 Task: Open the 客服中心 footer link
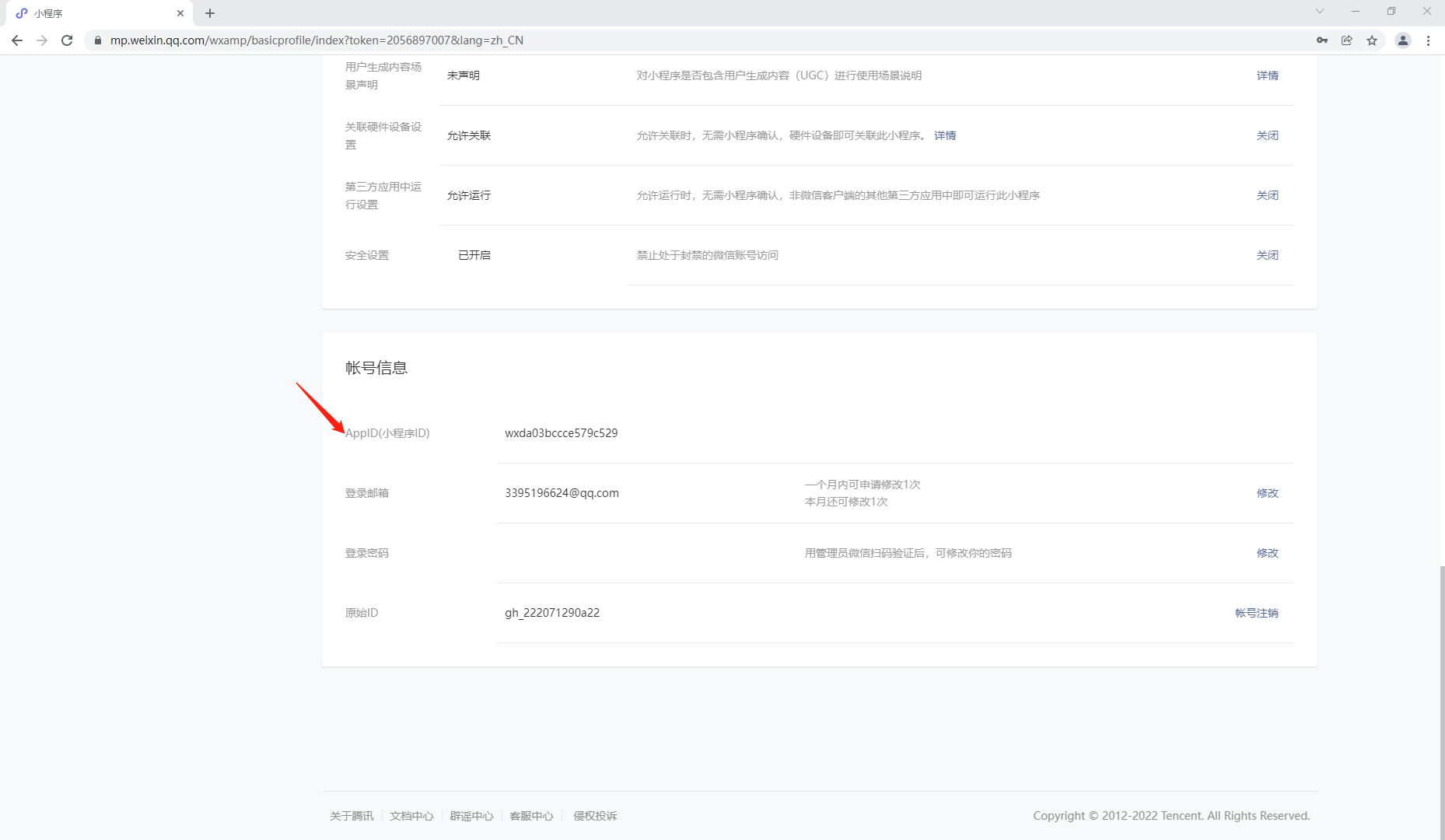click(531, 816)
